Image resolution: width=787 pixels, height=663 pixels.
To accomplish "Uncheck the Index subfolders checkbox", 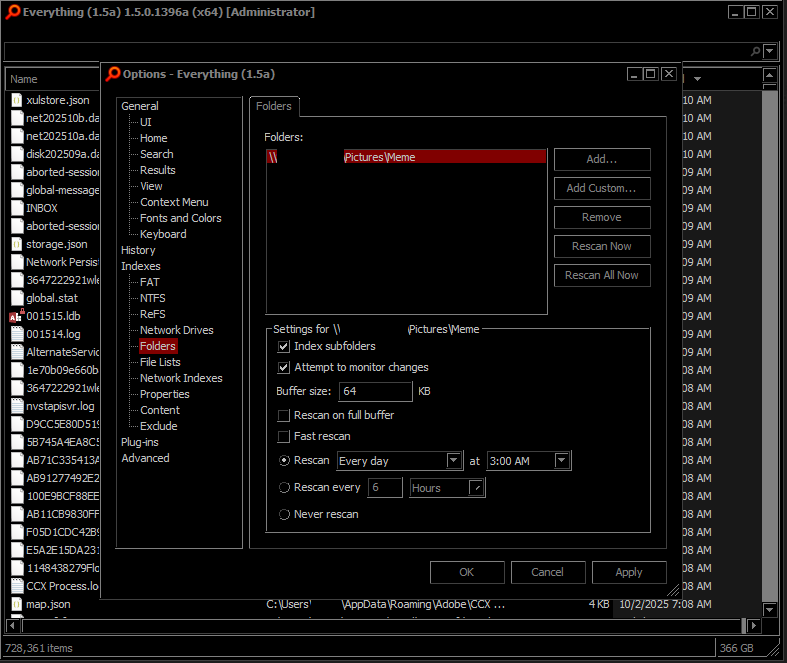I will (284, 346).
